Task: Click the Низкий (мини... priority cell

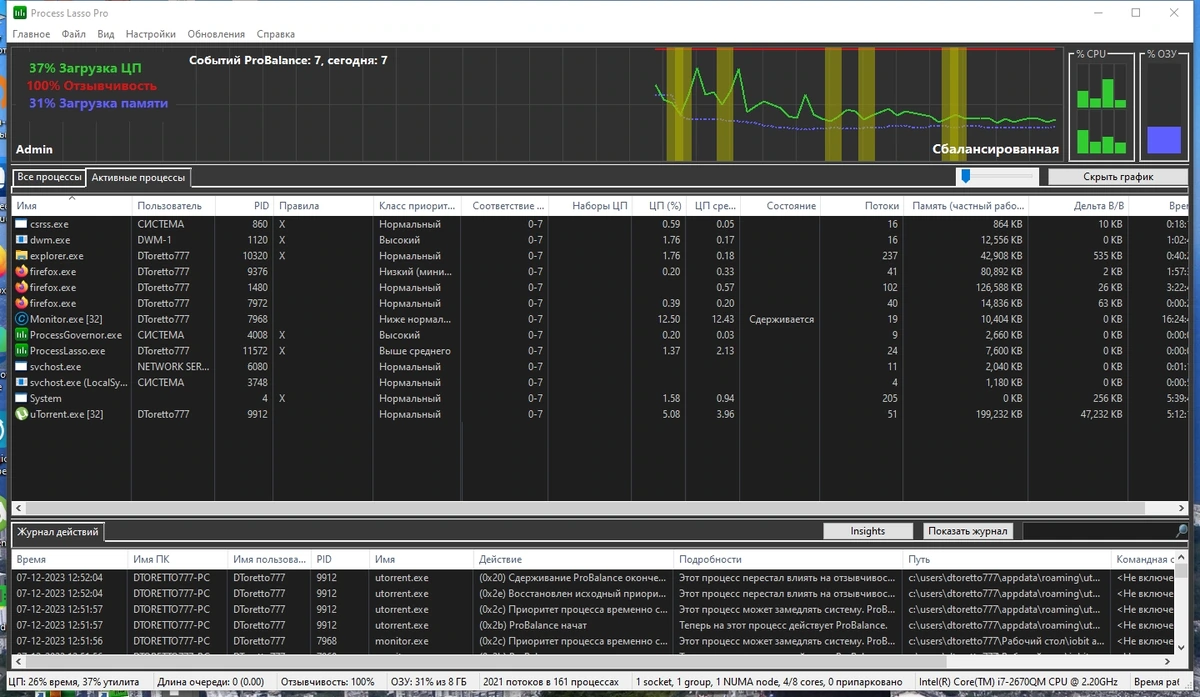Action: click(417, 271)
